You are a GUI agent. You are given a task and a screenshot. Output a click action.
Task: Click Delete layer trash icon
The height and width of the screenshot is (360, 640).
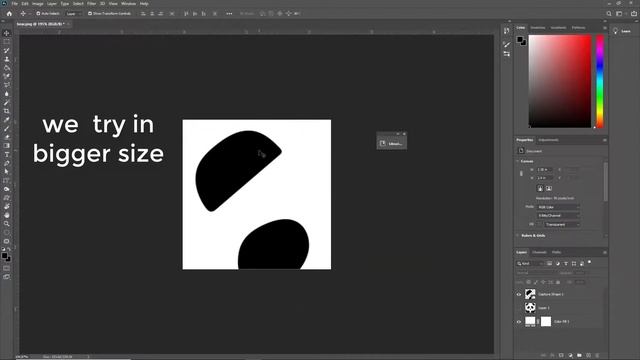(x=598, y=356)
